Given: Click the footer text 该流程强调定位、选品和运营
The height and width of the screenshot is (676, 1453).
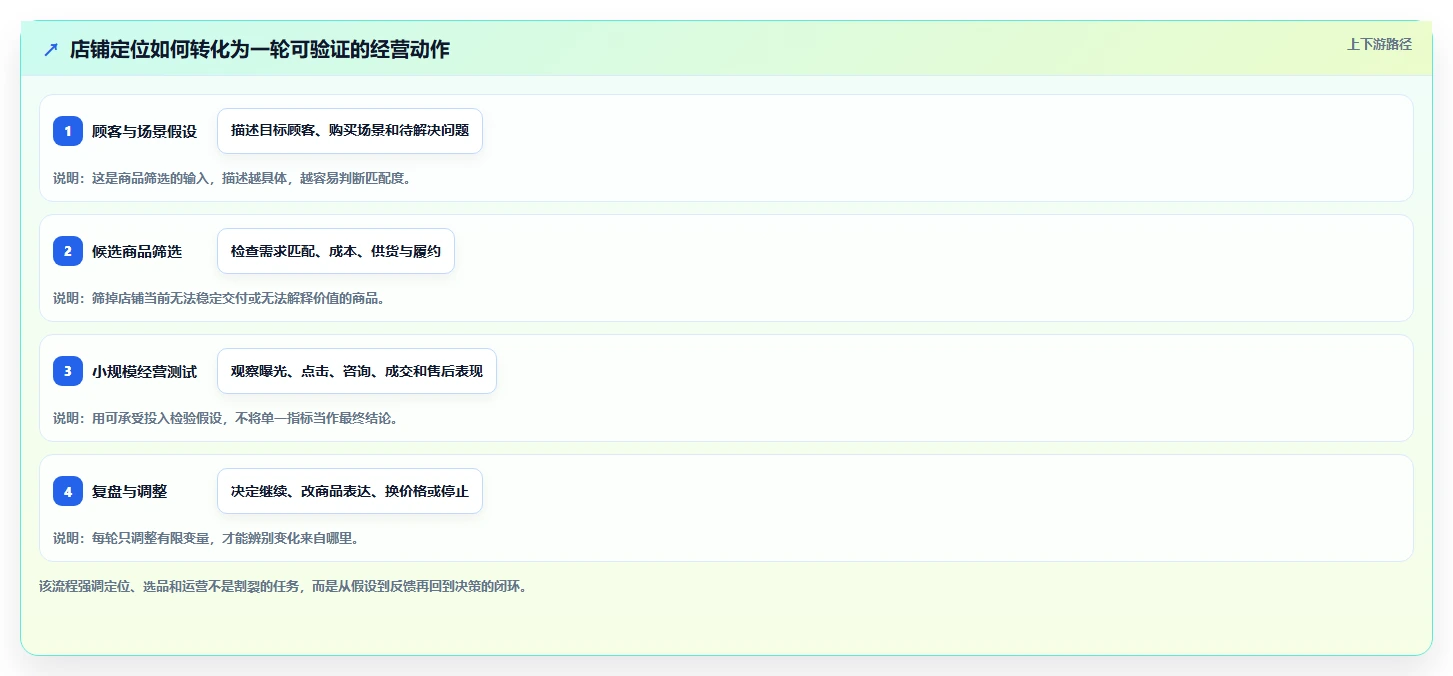Looking at the screenshot, I should click(283, 586).
